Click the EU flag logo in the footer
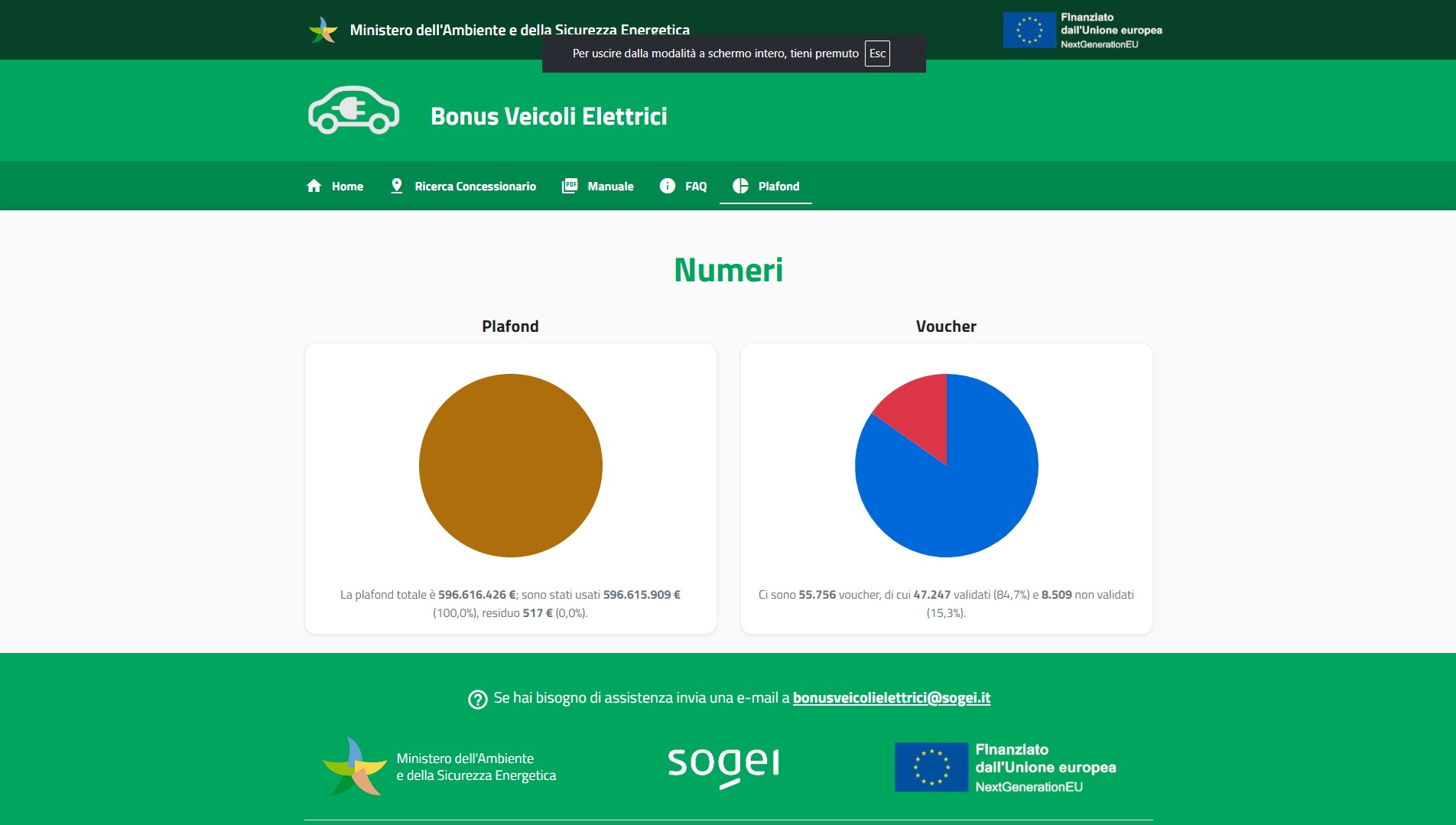 (x=931, y=767)
